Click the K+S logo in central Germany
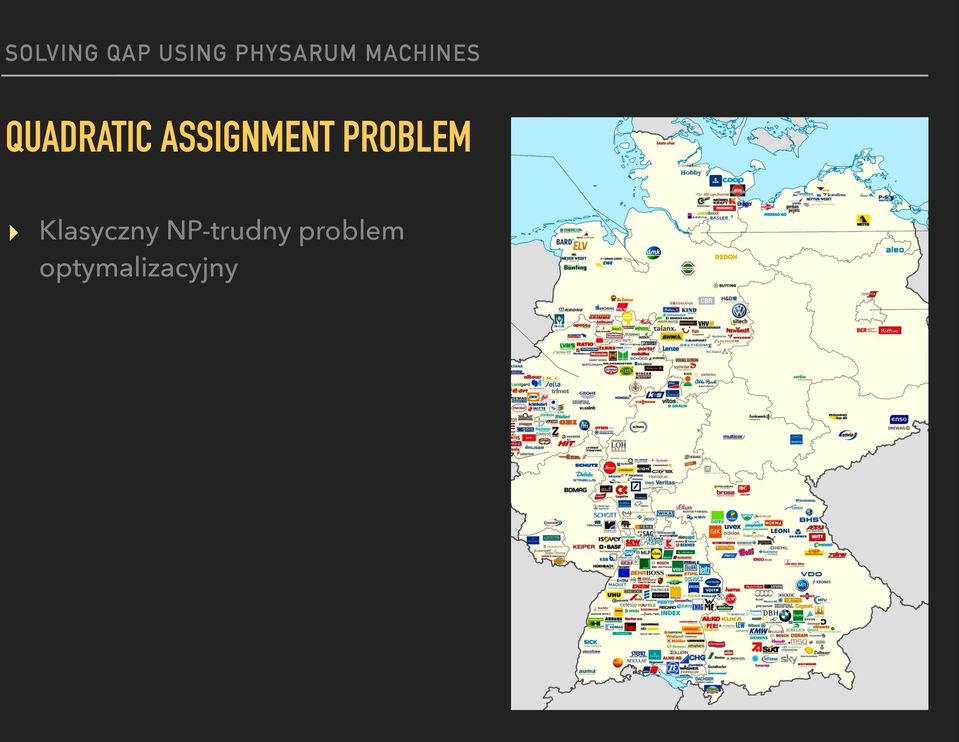959x742 pixels. coord(654,395)
